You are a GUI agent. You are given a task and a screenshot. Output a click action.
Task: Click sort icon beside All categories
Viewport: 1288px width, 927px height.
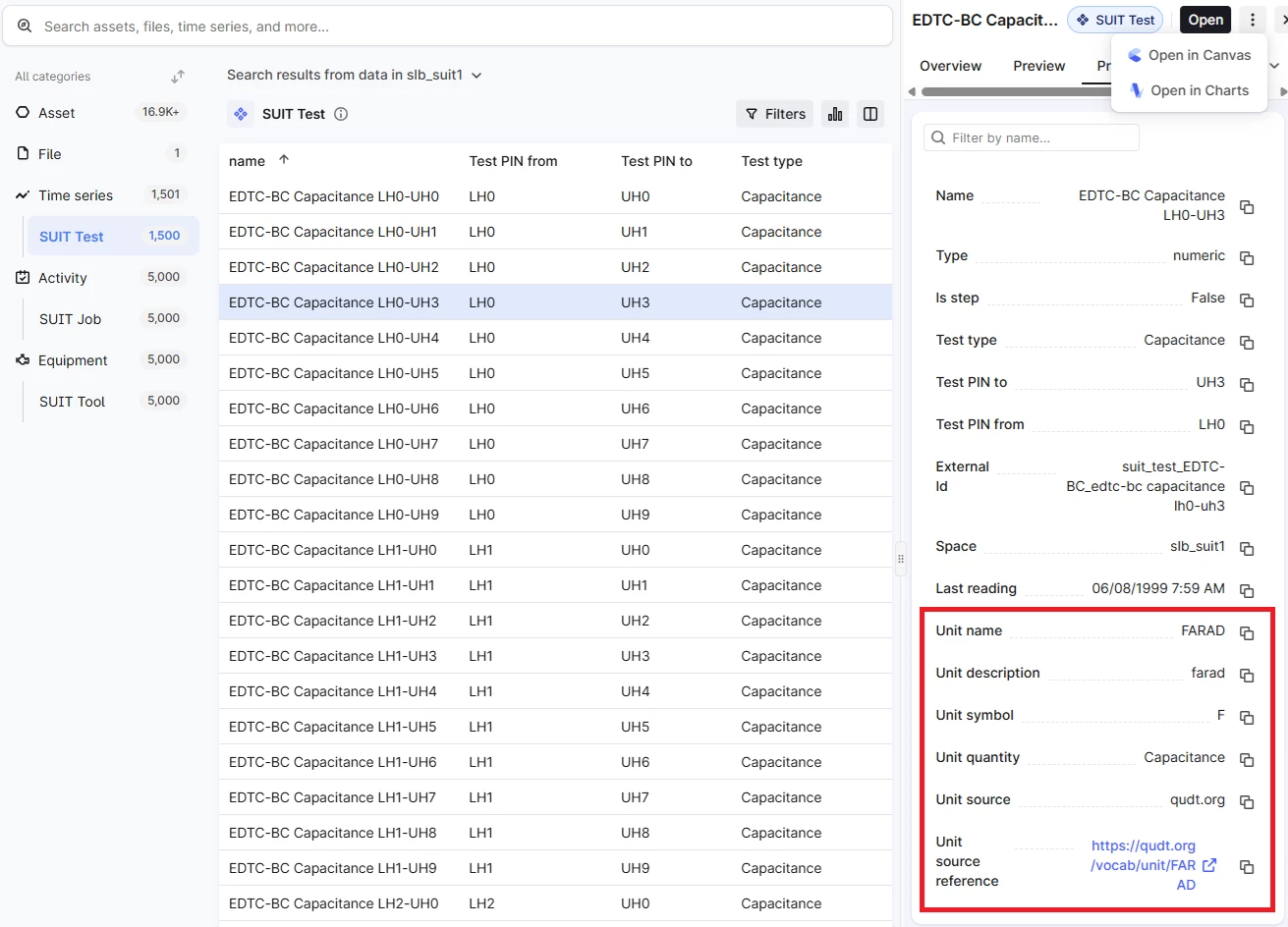178,77
